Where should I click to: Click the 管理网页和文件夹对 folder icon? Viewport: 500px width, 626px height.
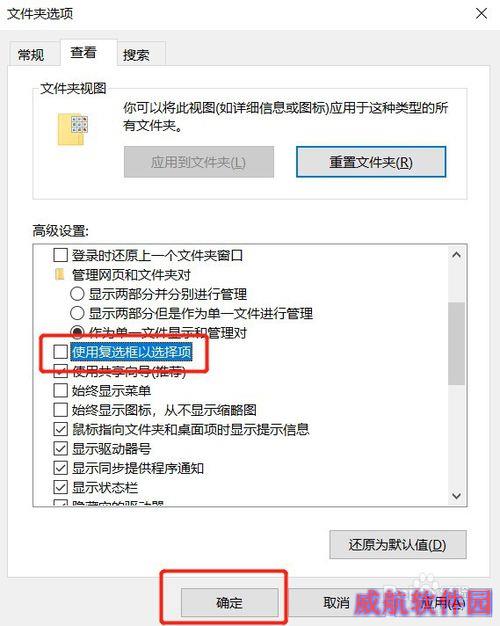(60, 275)
